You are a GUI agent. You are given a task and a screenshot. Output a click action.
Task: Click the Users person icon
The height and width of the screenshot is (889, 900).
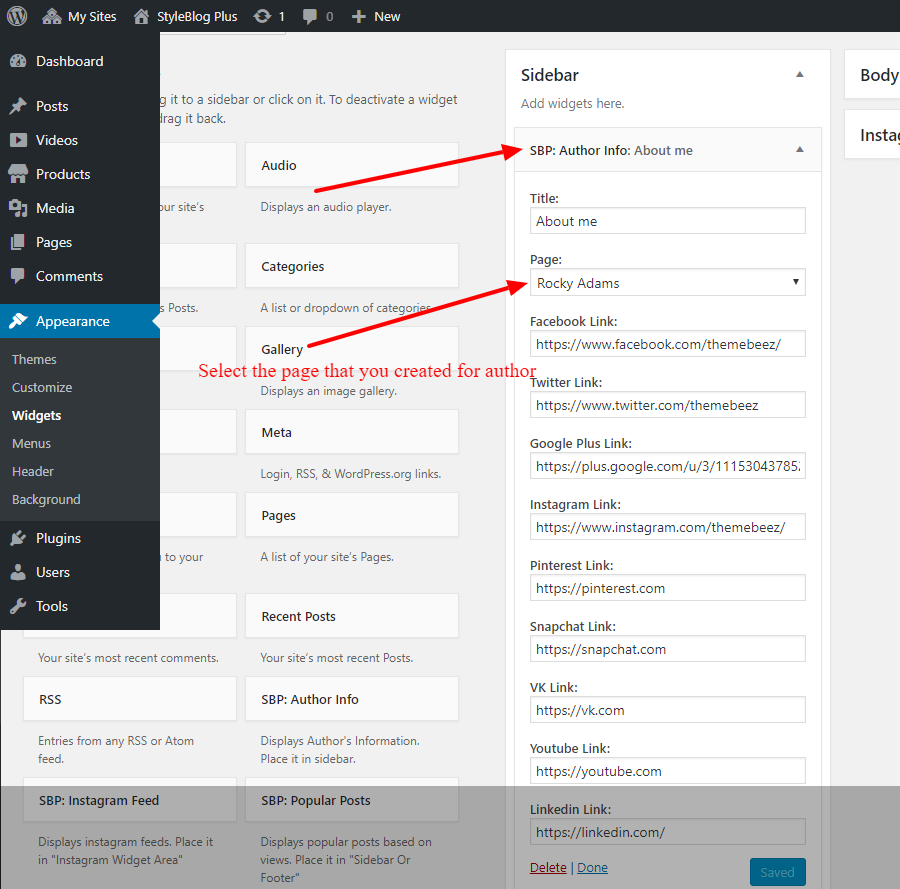[x=18, y=572]
